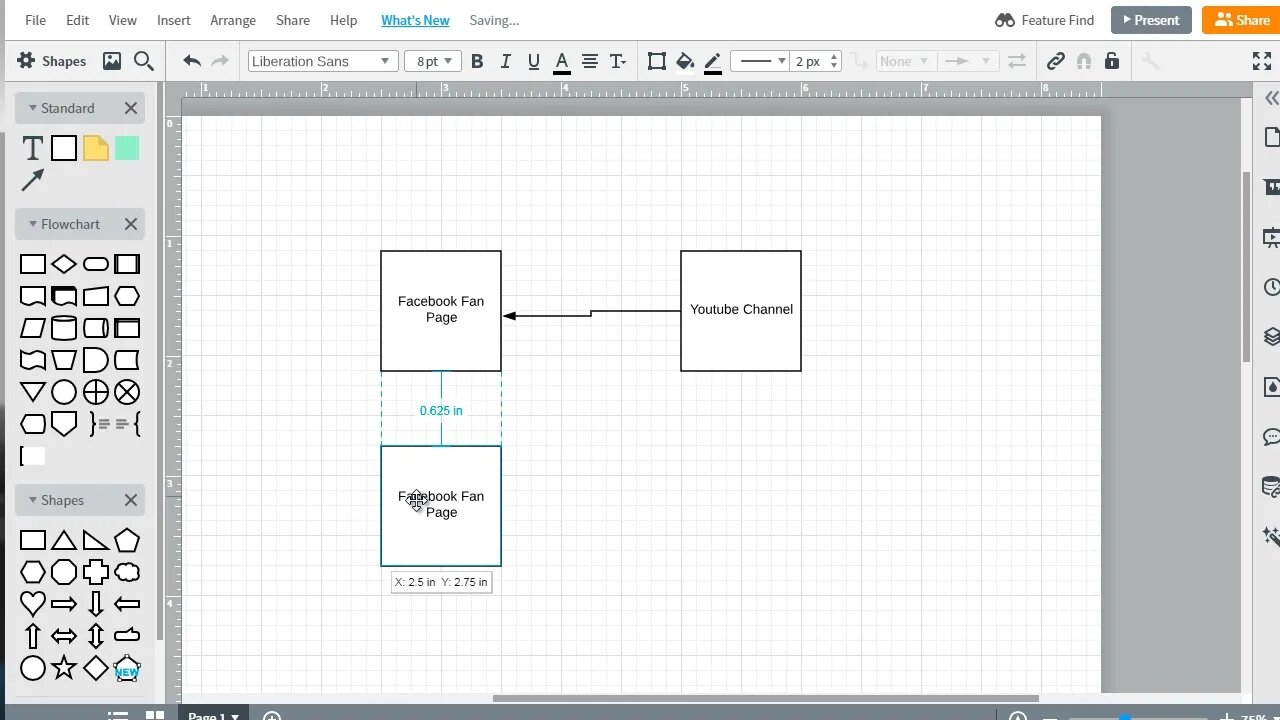Select the pentagon shape

tap(127, 540)
